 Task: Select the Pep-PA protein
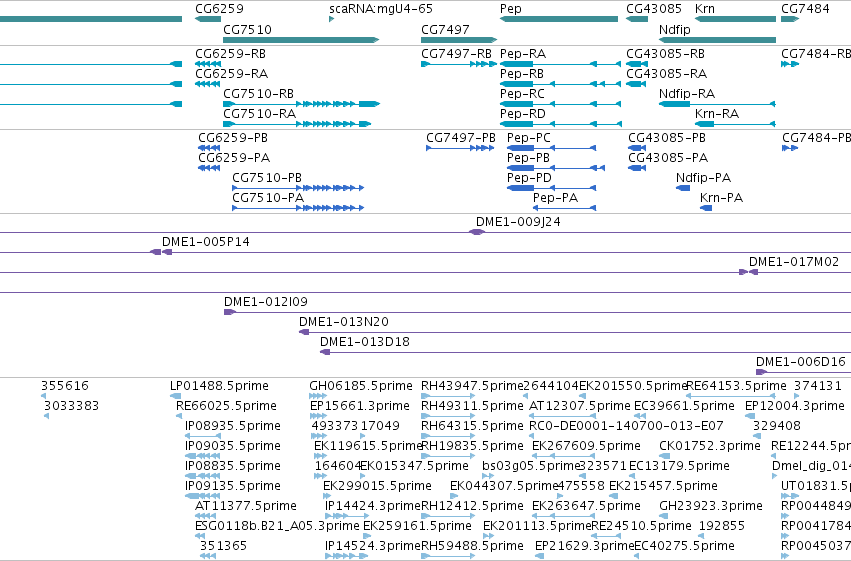[x=564, y=208]
